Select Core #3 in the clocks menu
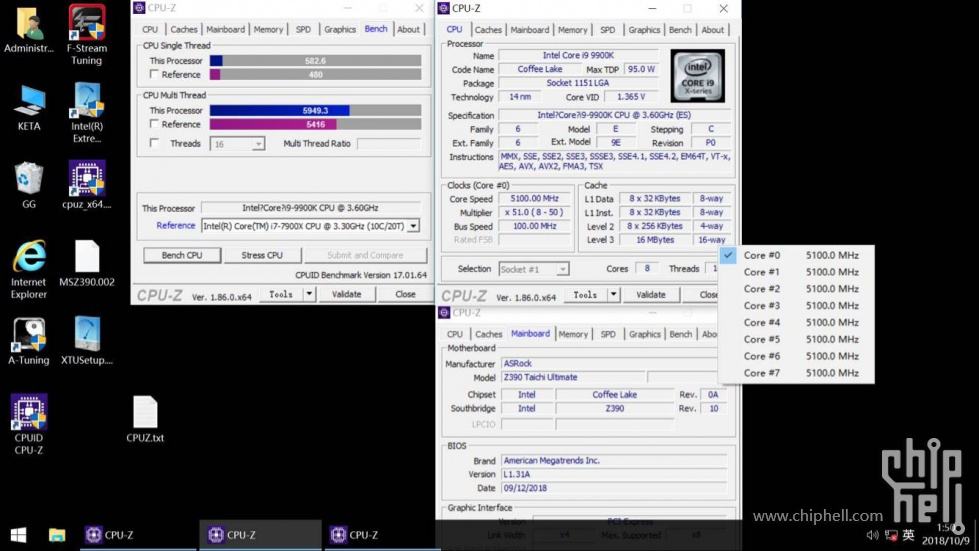The height and width of the screenshot is (551, 979). point(796,306)
